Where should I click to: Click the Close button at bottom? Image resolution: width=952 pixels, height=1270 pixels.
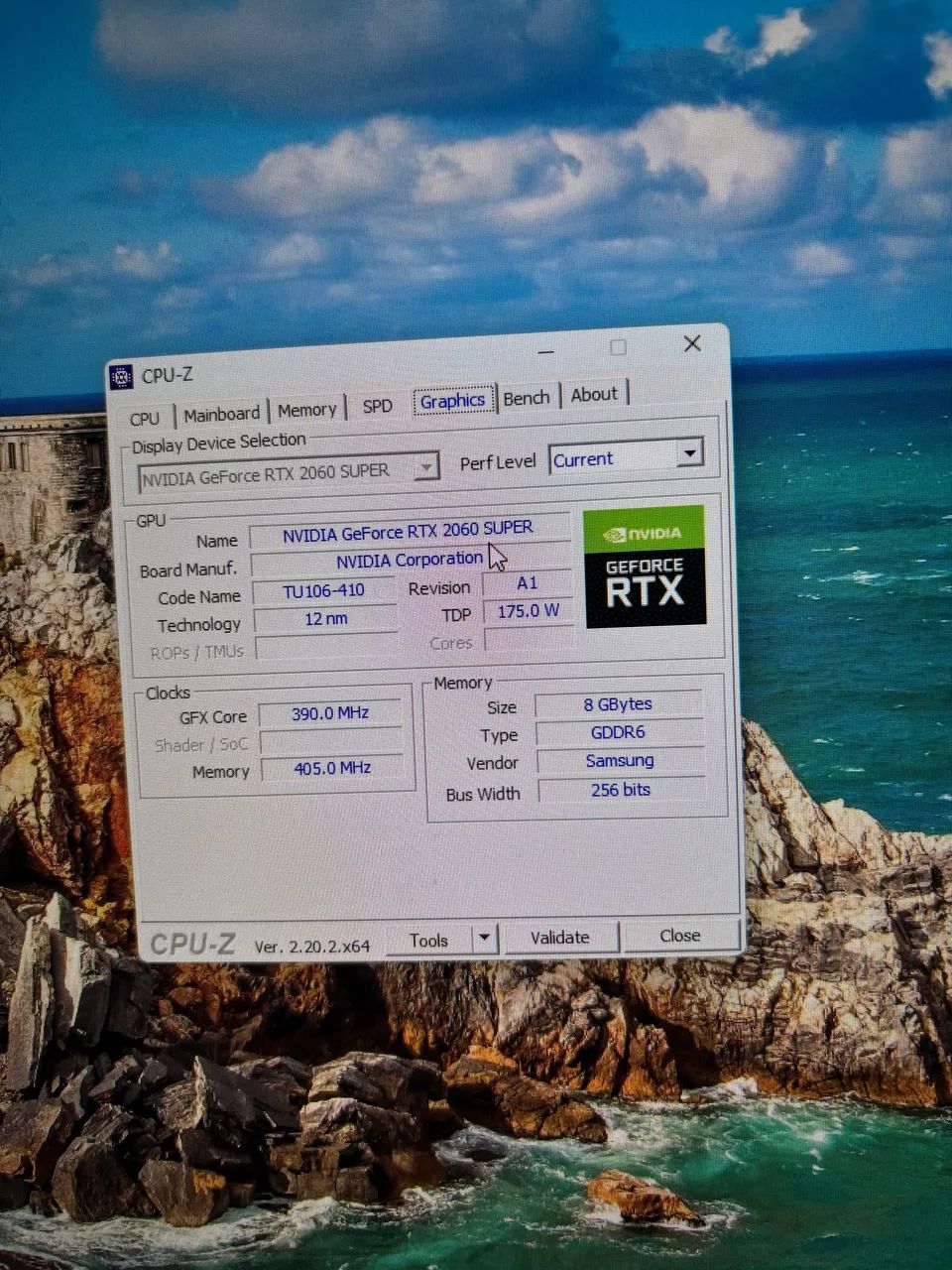tap(680, 935)
